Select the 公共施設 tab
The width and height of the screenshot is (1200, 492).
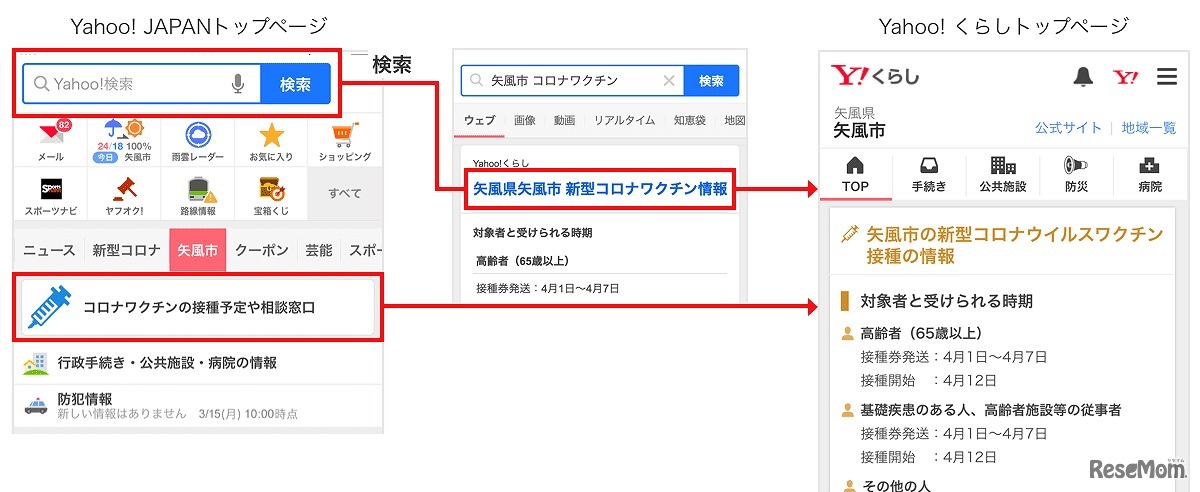coord(1002,175)
